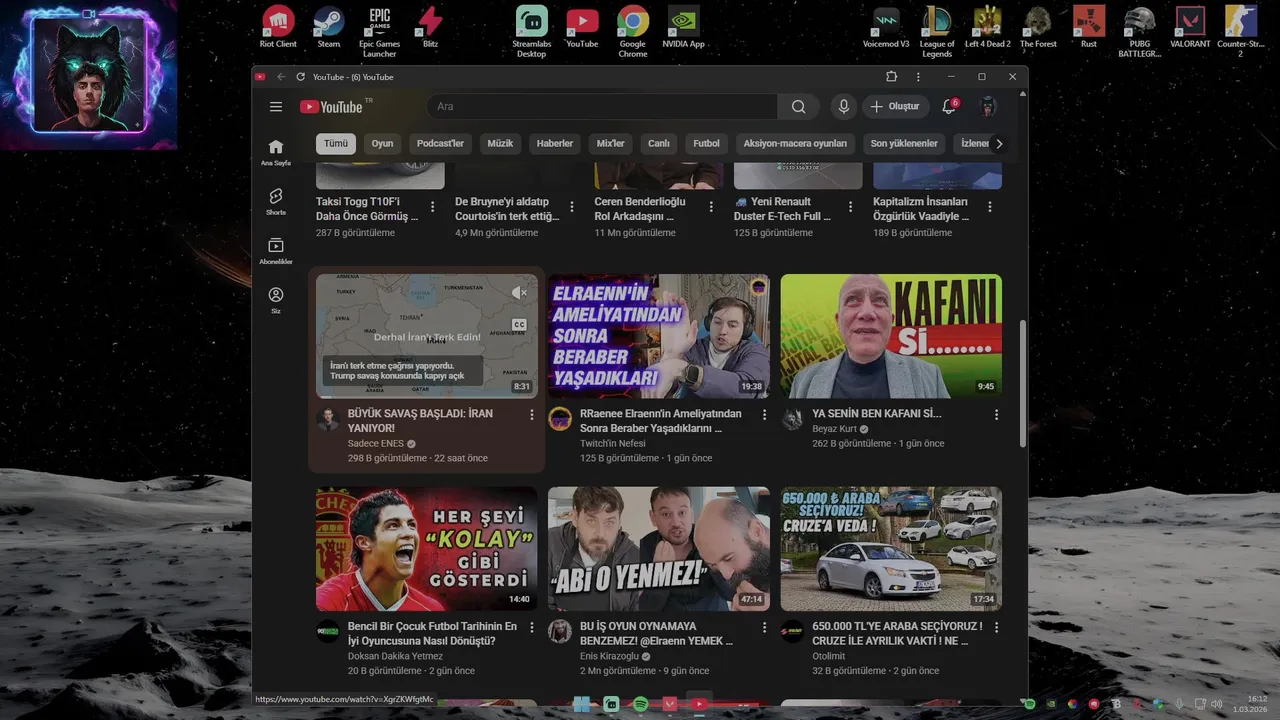
Task: Go back with the window back arrow
Action: coord(281,77)
